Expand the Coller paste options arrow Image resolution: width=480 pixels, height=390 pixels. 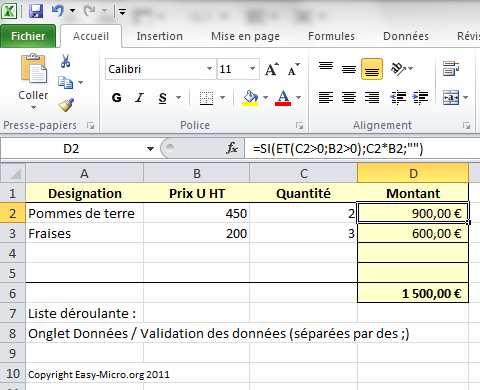click(x=33, y=107)
